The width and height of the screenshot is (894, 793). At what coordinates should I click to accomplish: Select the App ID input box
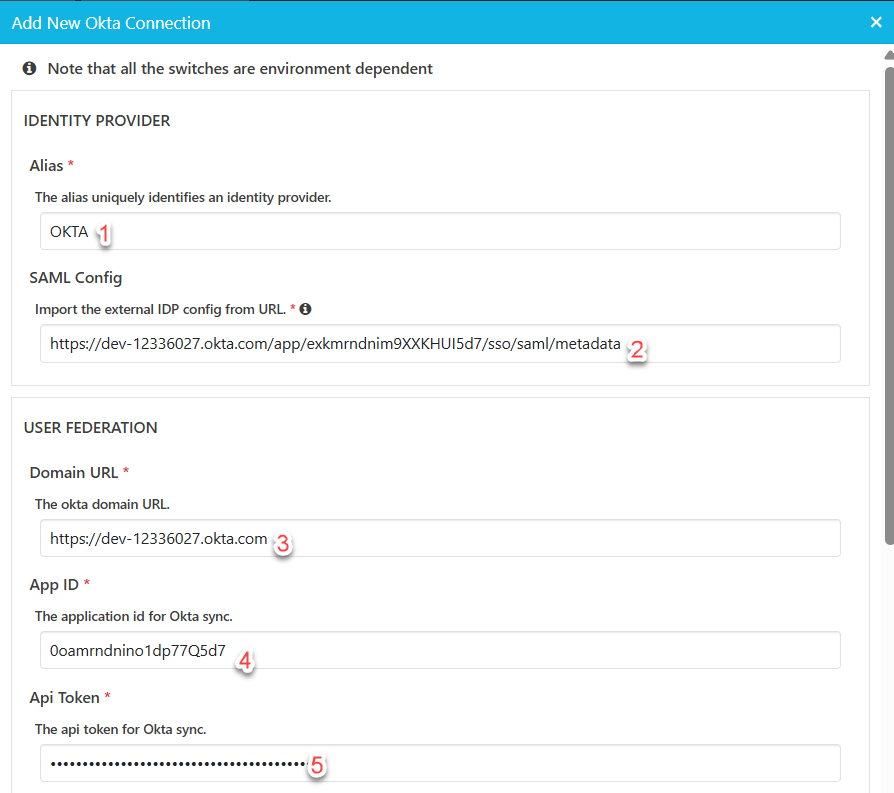(x=440, y=650)
